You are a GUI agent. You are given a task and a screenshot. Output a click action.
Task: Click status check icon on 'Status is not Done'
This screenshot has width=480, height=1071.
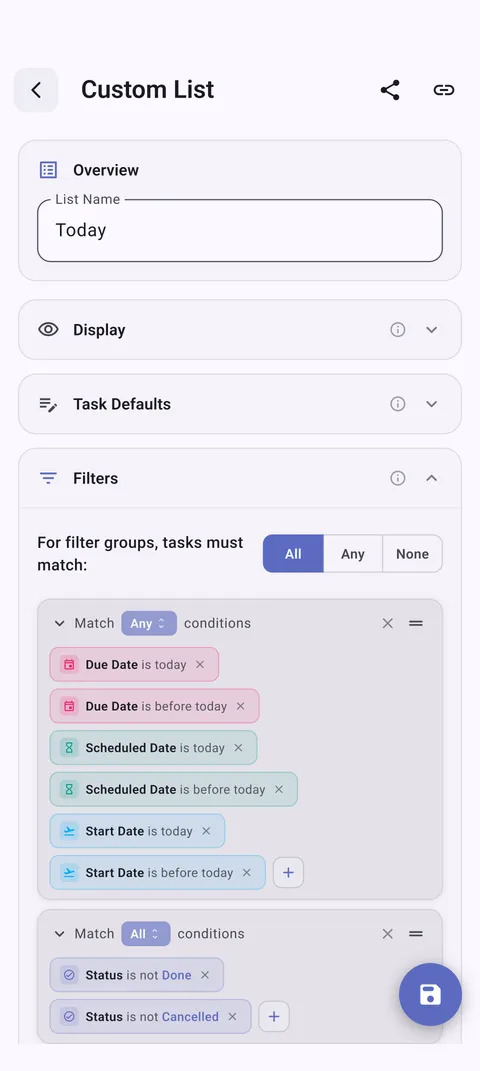coord(68,975)
